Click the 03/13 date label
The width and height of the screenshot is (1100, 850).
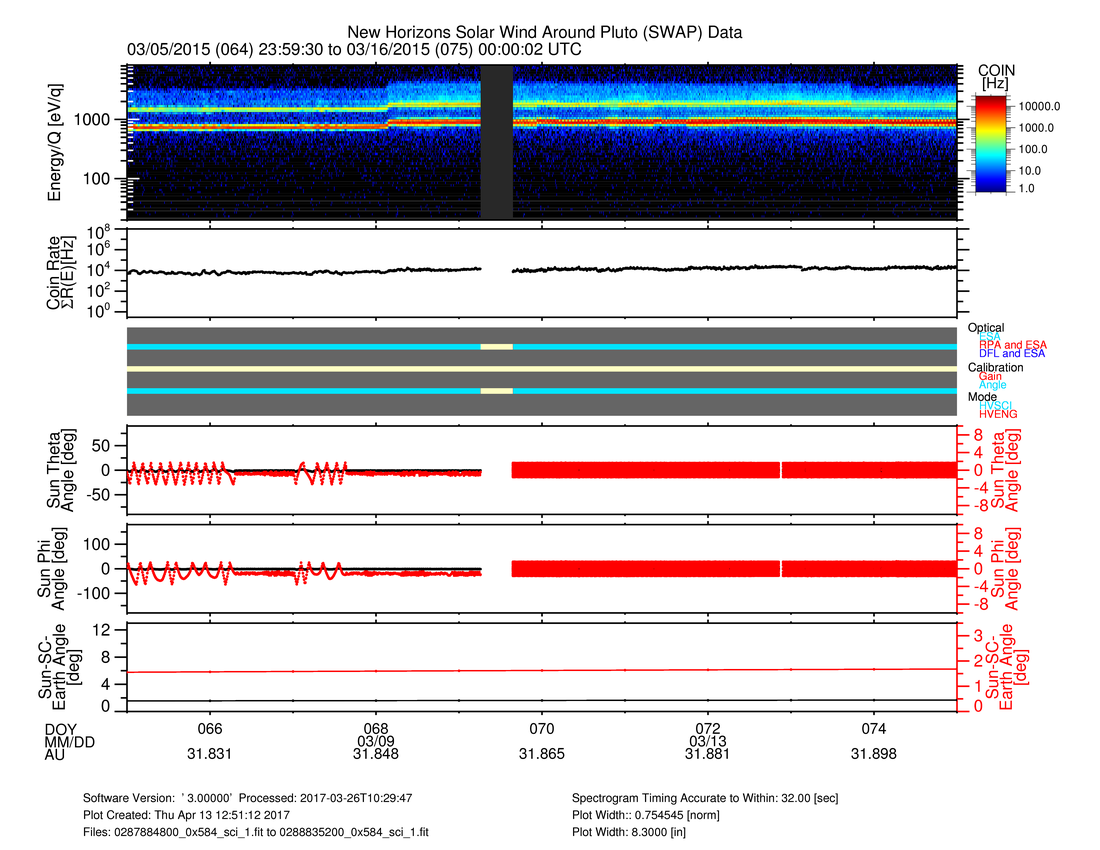point(708,741)
